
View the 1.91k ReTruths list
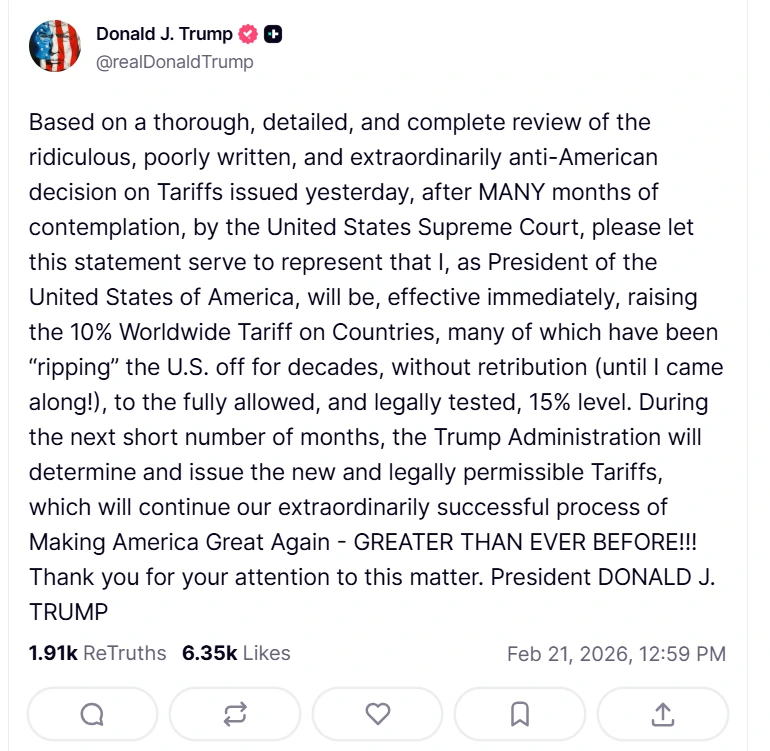pos(98,654)
